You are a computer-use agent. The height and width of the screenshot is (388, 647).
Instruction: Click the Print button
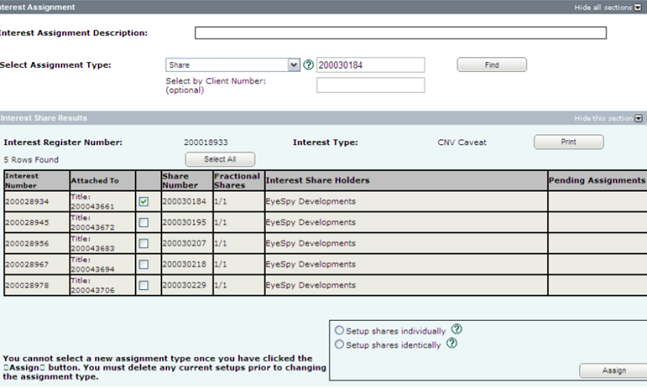[x=569, y=142]
